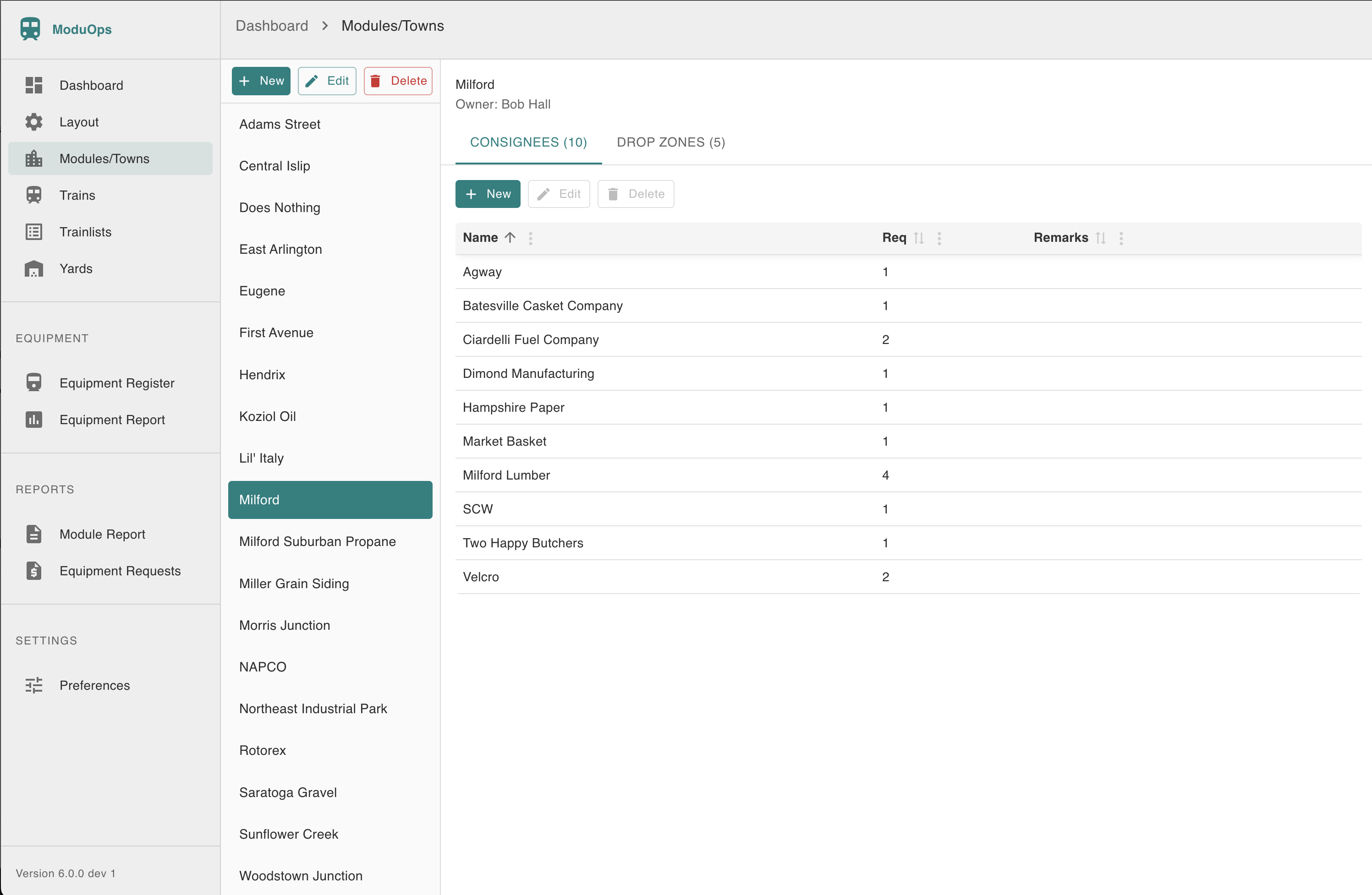Switch to the Drop Zones tab
The image size is (1372, 895).
[x=670, y=142]
